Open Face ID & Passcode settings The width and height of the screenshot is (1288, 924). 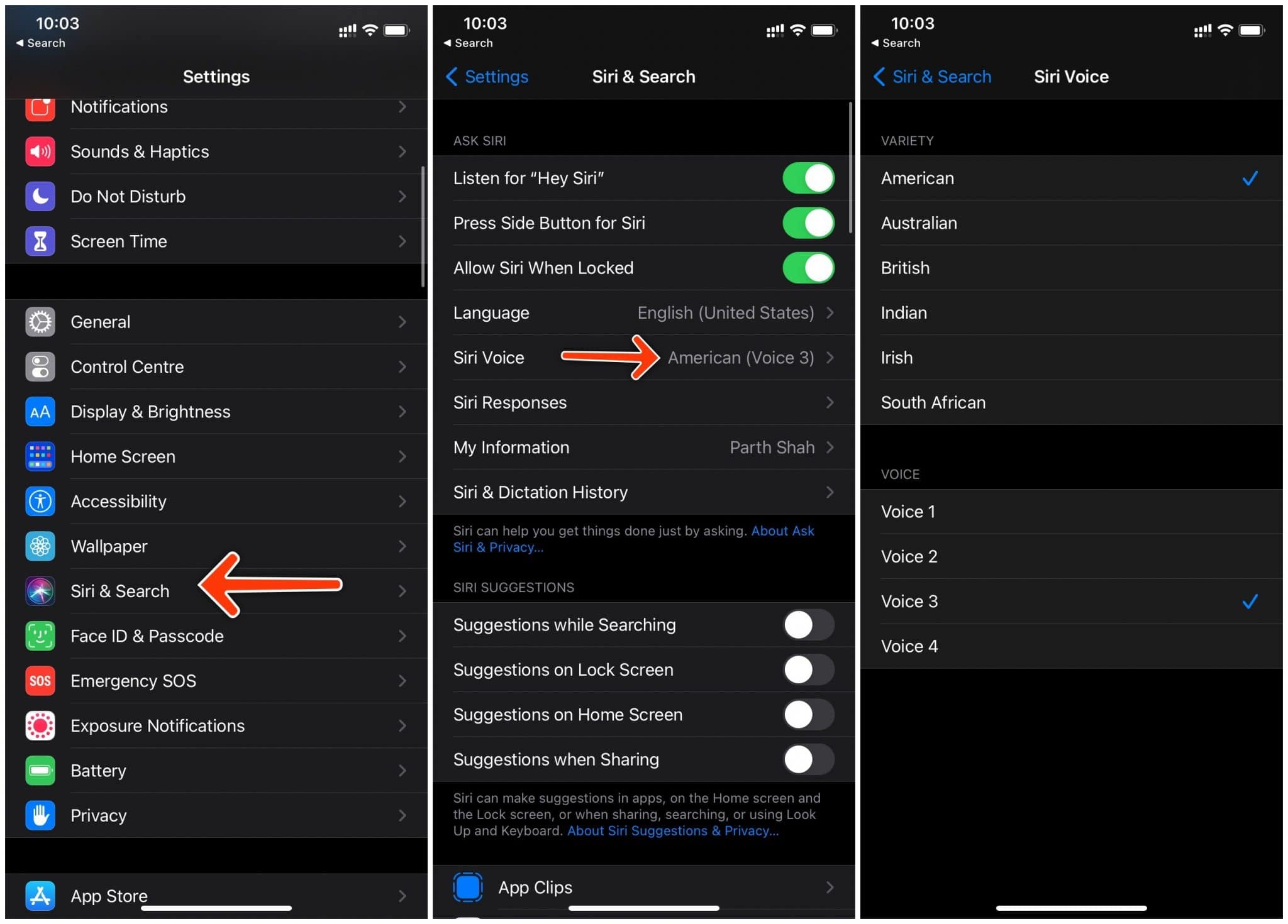[214, 635]
